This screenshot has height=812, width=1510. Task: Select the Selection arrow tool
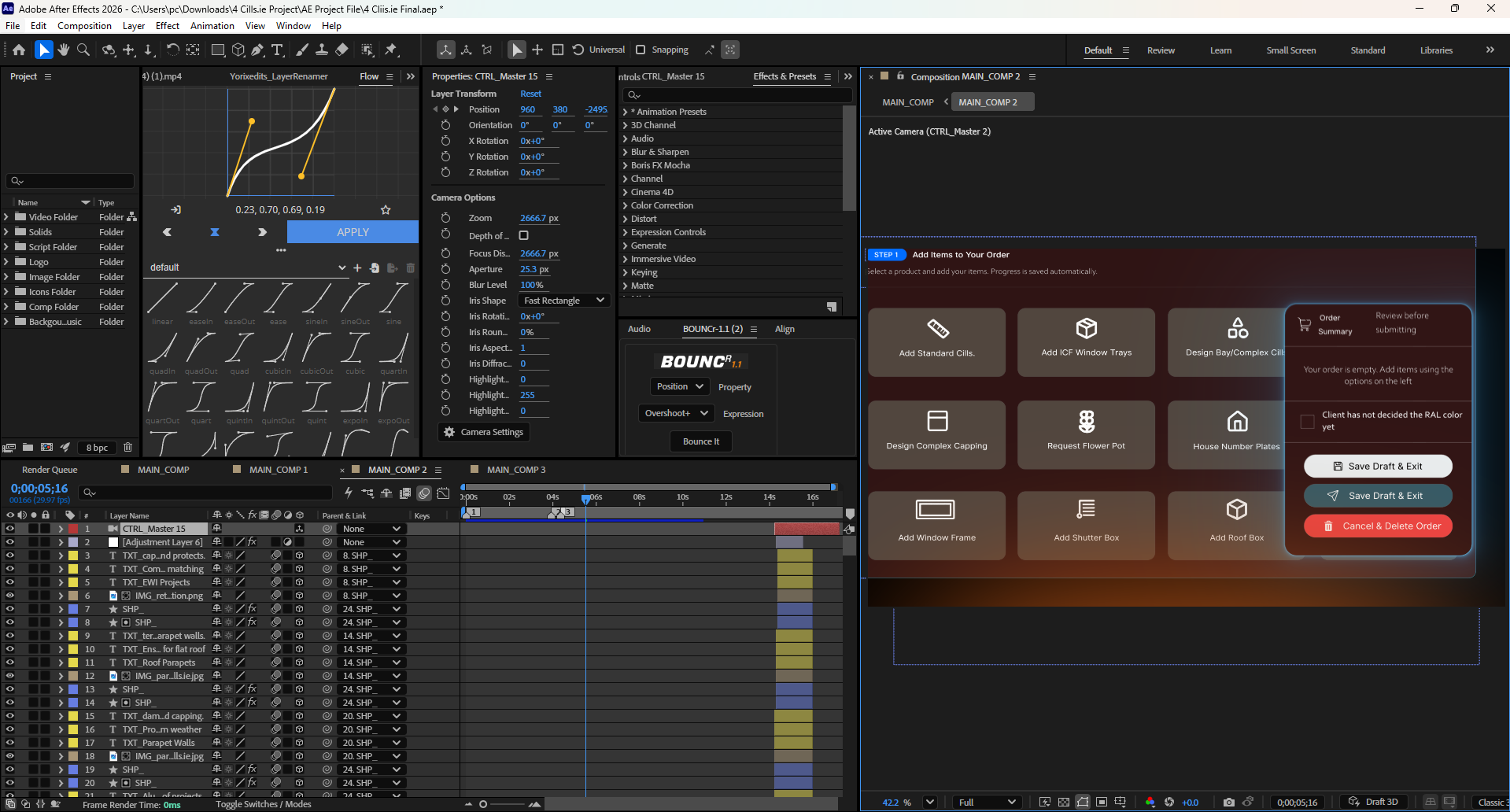point(44,50)
